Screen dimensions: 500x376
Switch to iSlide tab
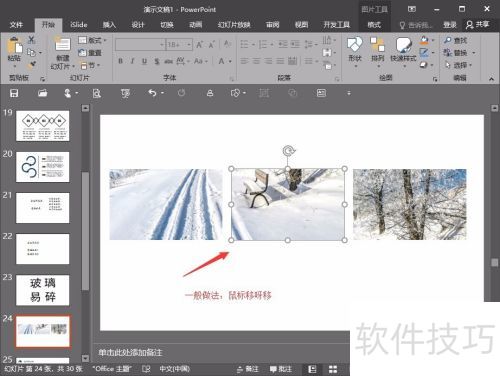pyautogui.click(x=79, y=25)
